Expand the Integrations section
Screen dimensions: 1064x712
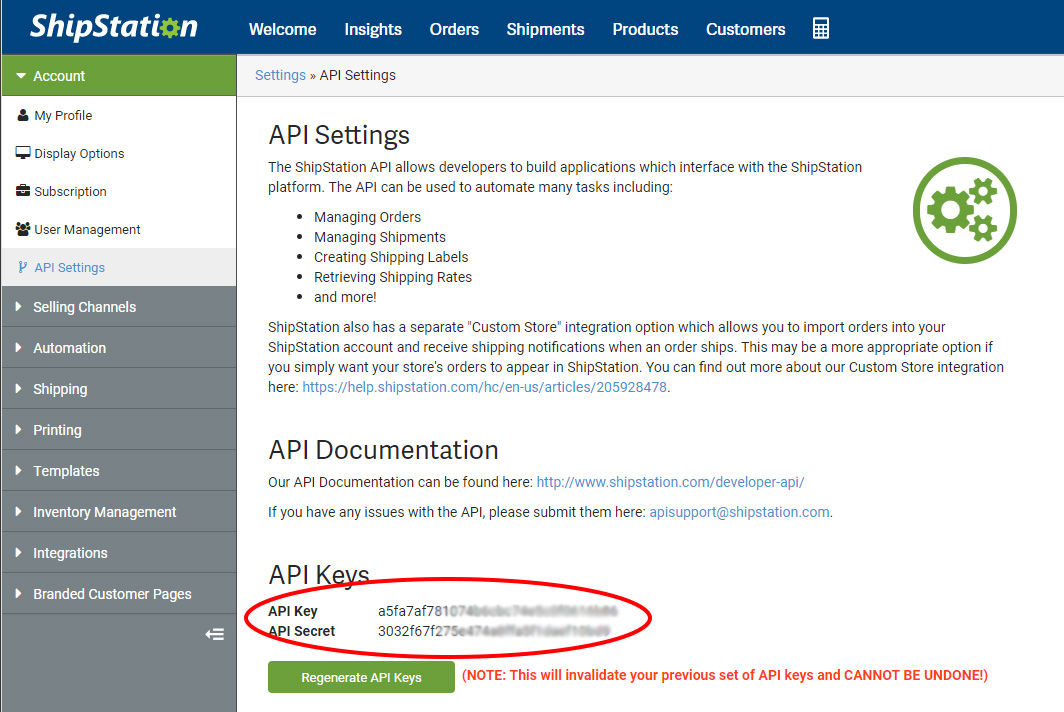119,552
